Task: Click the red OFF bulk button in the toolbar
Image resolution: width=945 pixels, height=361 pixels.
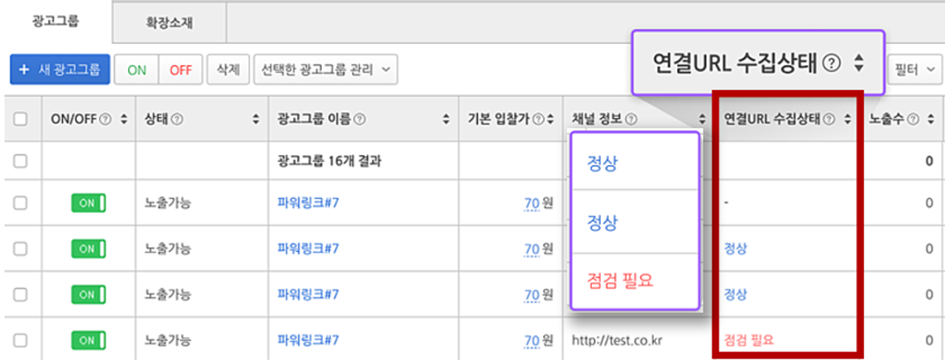Action: click(x=180, y=70)
